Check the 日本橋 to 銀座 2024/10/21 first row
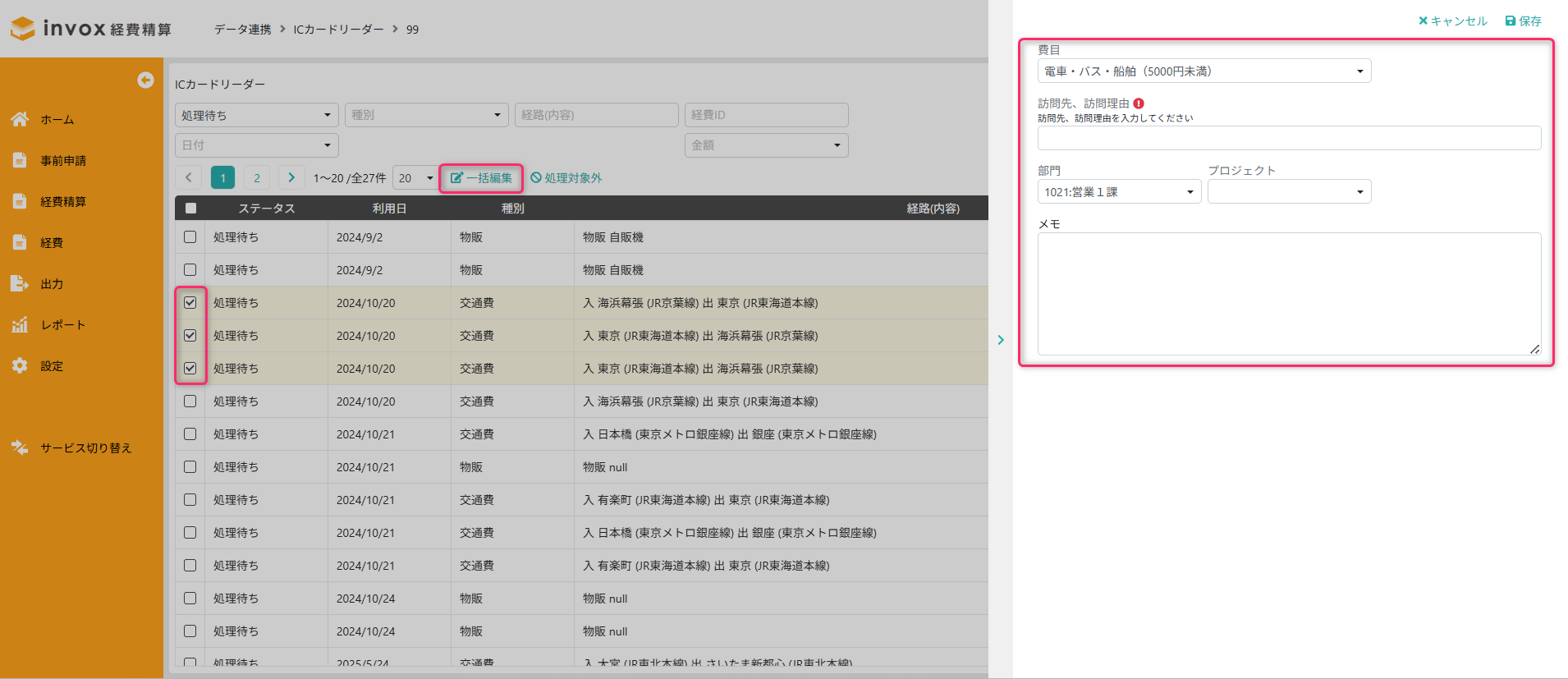Screen dimensions: 1568x679 point(190,434)
